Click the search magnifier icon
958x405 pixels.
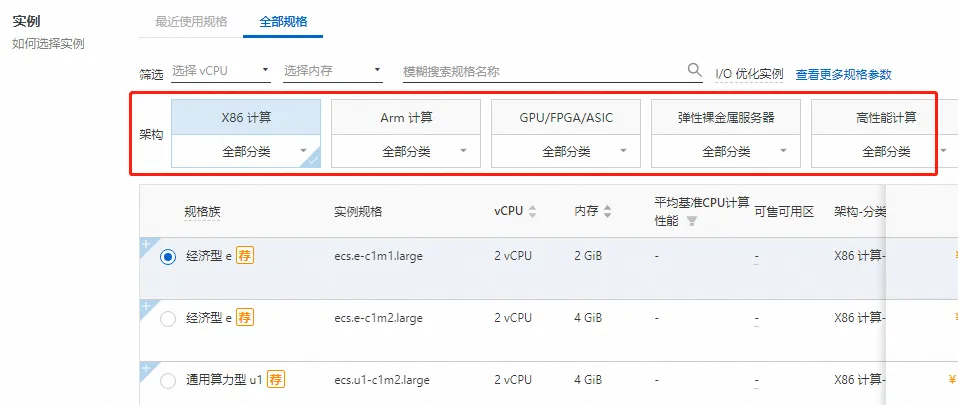coord(695,70)
